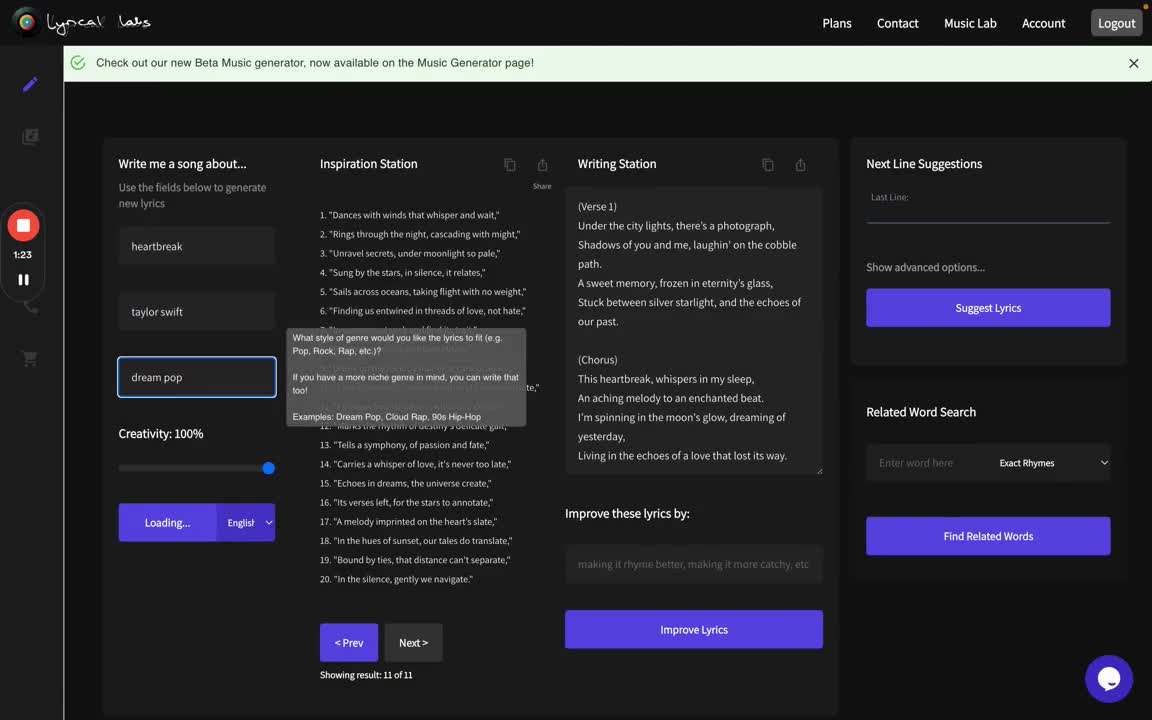The image size is (1152, 720).
Task: Stop the screen recording
Action: pos(23,225)
